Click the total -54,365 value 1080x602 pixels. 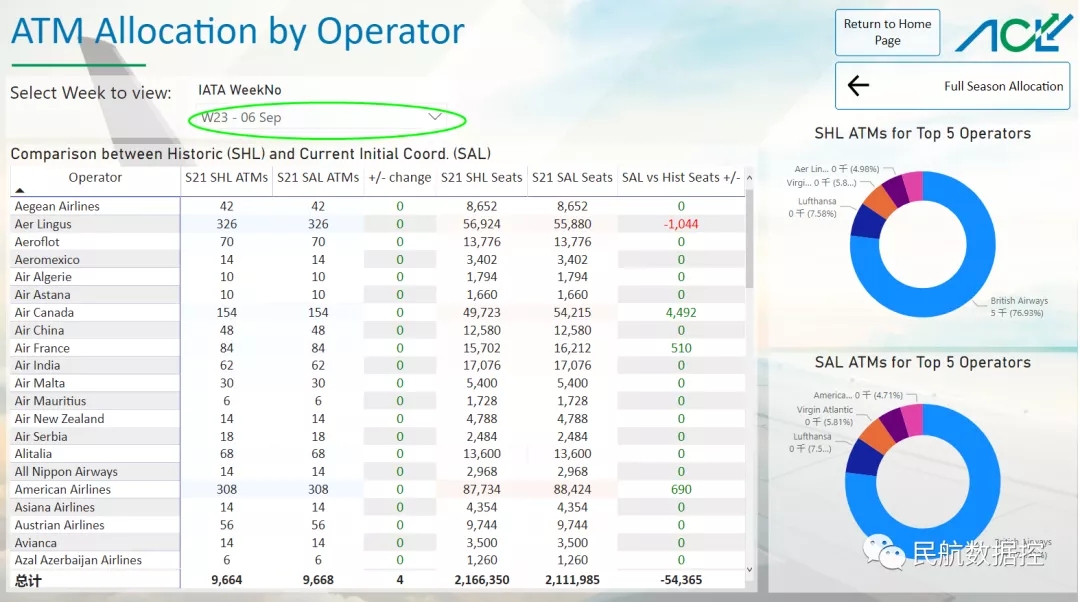tap(681, 580)
